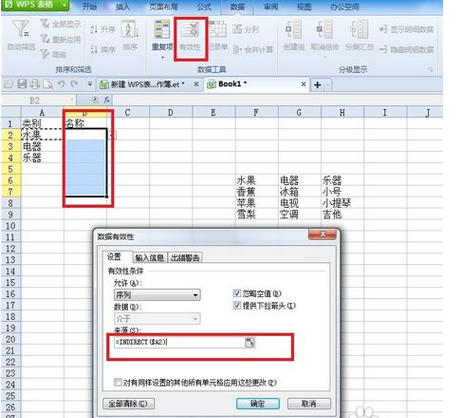Click the 自动筛选 funnel icon
The image size is (460, 418).
tap(21, 29)
